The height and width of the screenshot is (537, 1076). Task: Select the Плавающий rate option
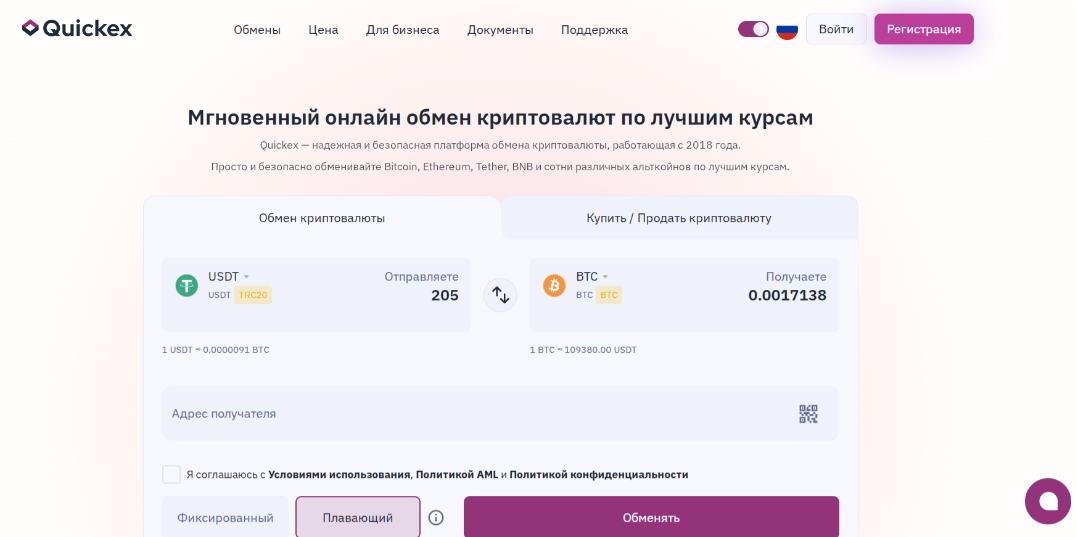click(358, 517)
